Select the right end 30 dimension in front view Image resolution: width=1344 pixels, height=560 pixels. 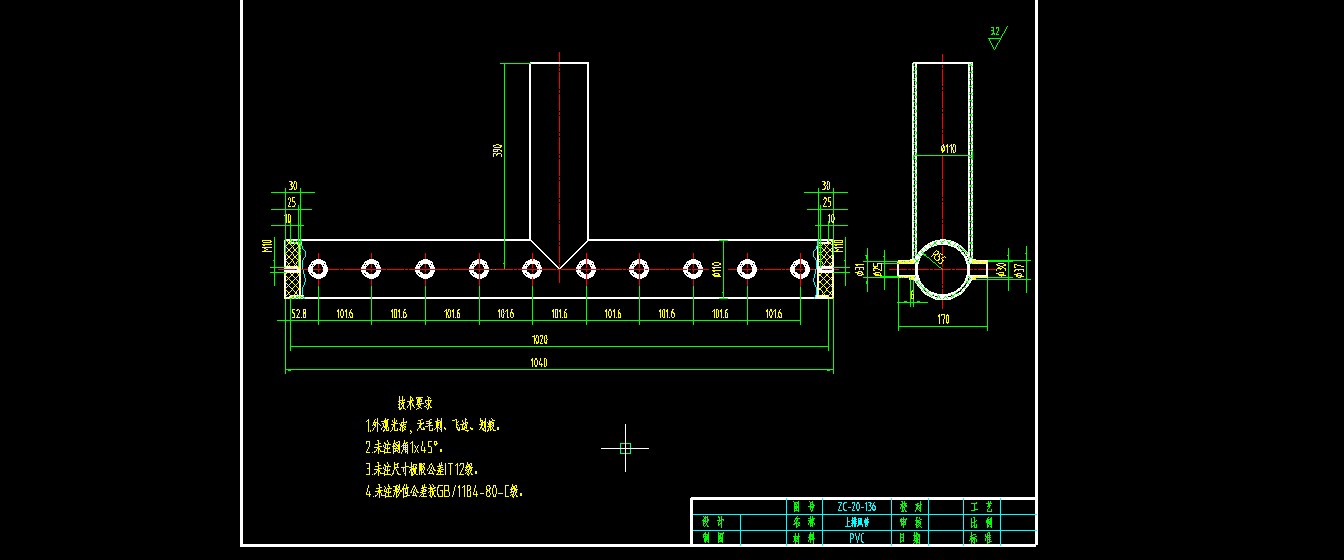point(826,186)
